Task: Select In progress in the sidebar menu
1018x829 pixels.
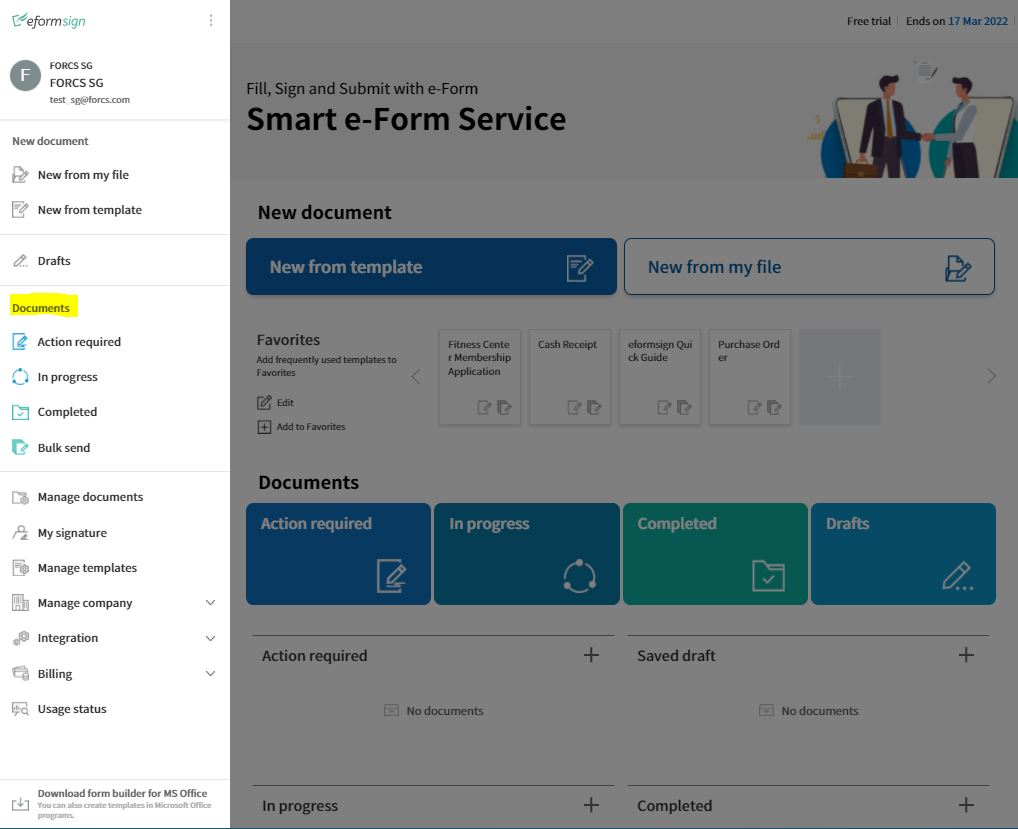Action: coord(70,376)
